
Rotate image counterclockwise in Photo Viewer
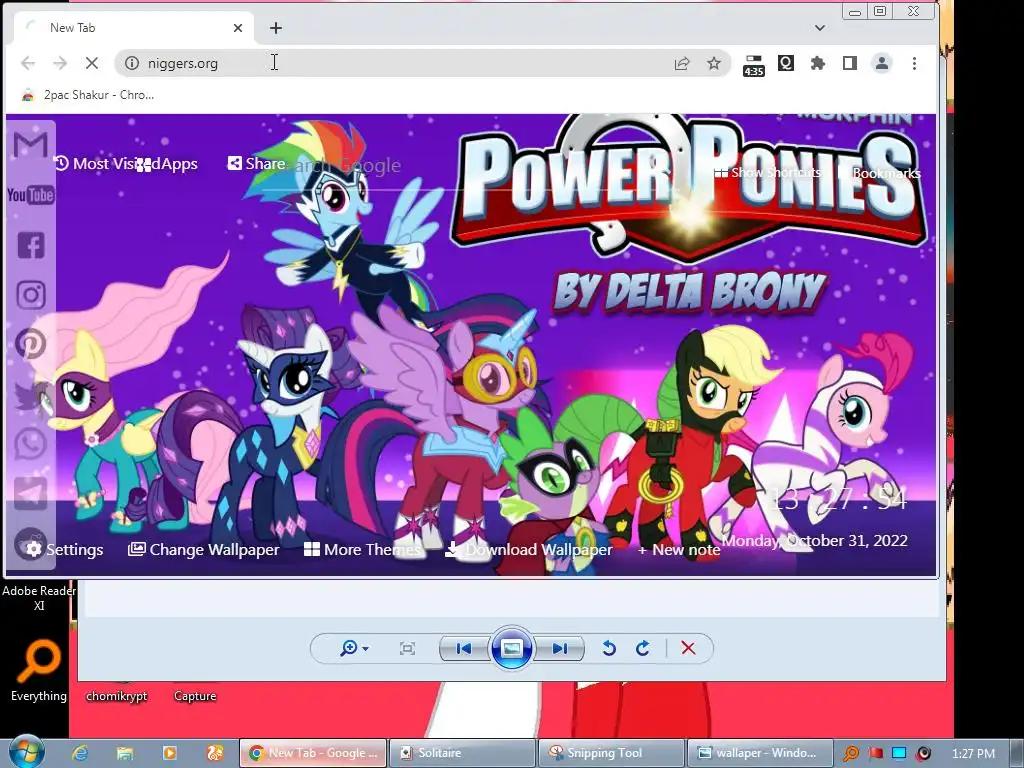609,648
